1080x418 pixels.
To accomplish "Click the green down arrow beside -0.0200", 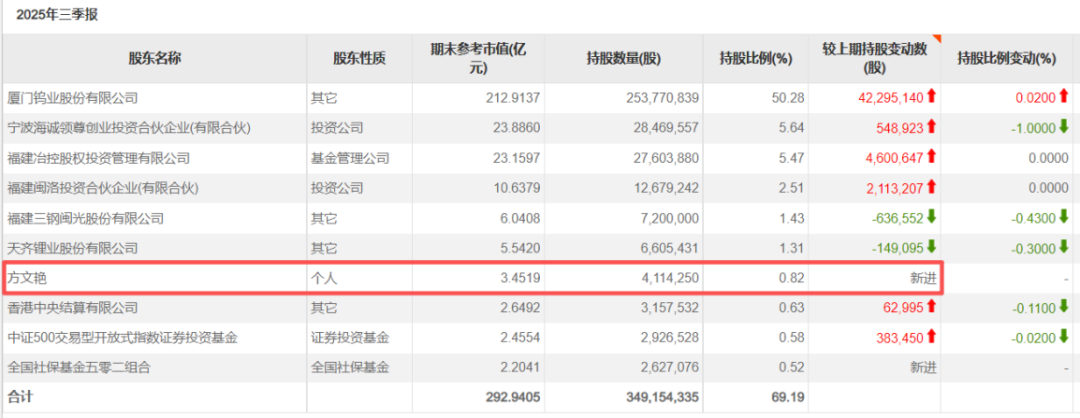I will [1064, 337].
